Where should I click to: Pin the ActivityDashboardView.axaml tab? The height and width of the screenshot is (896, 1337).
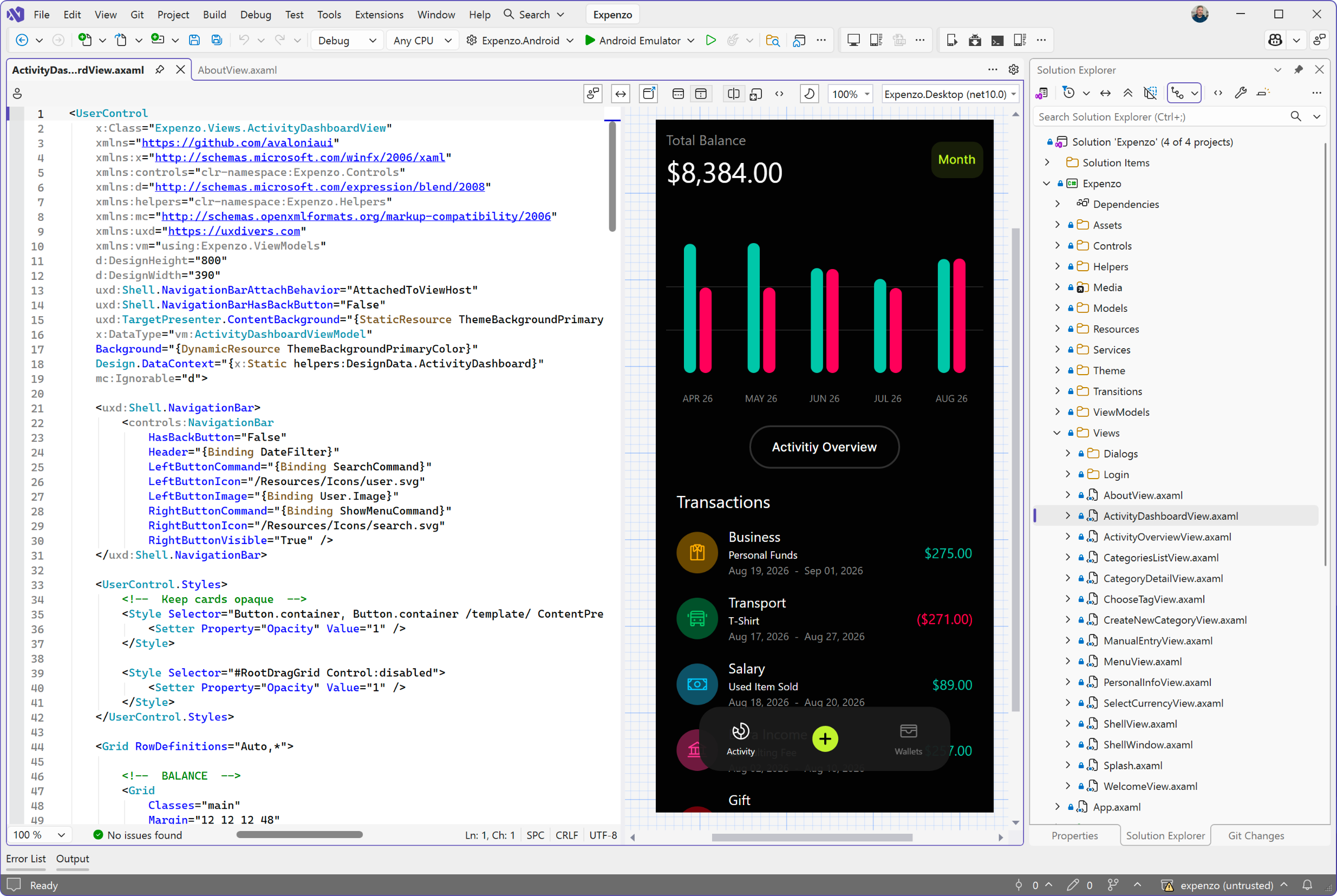click(x=160, y=70)
